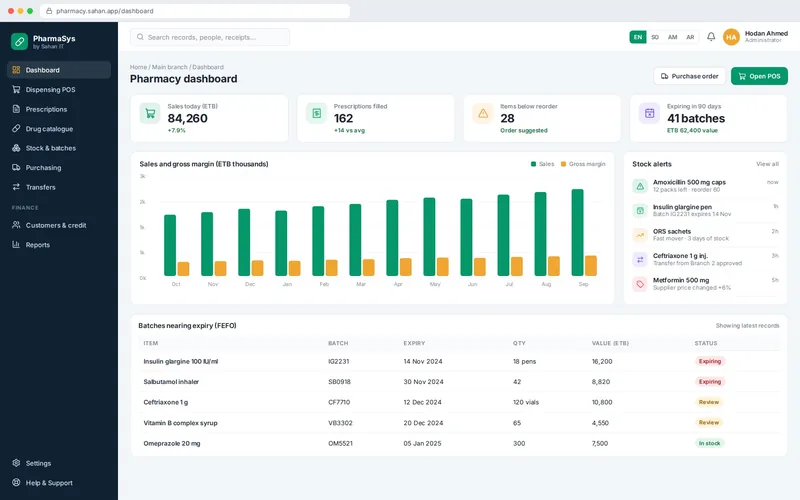Click the Help & Support lifebuoy icon
This screenshot has height=500, width=800.
coord(16,482)
